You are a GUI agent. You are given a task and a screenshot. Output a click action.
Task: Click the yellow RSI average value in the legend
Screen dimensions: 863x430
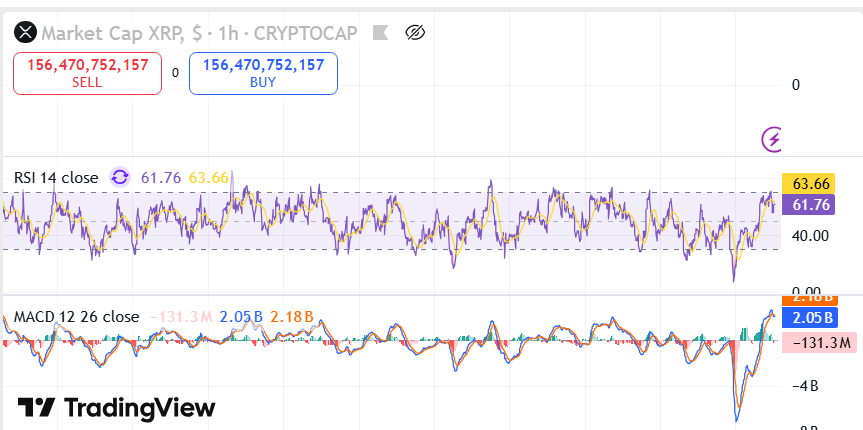pos(209,177)
